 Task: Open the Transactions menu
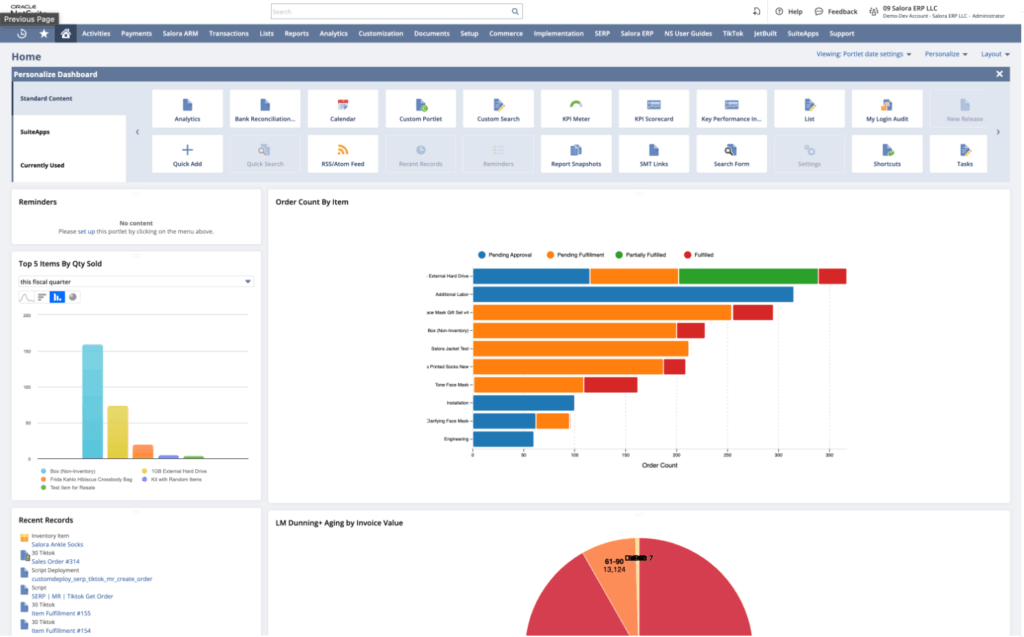(x=228, y=33)
